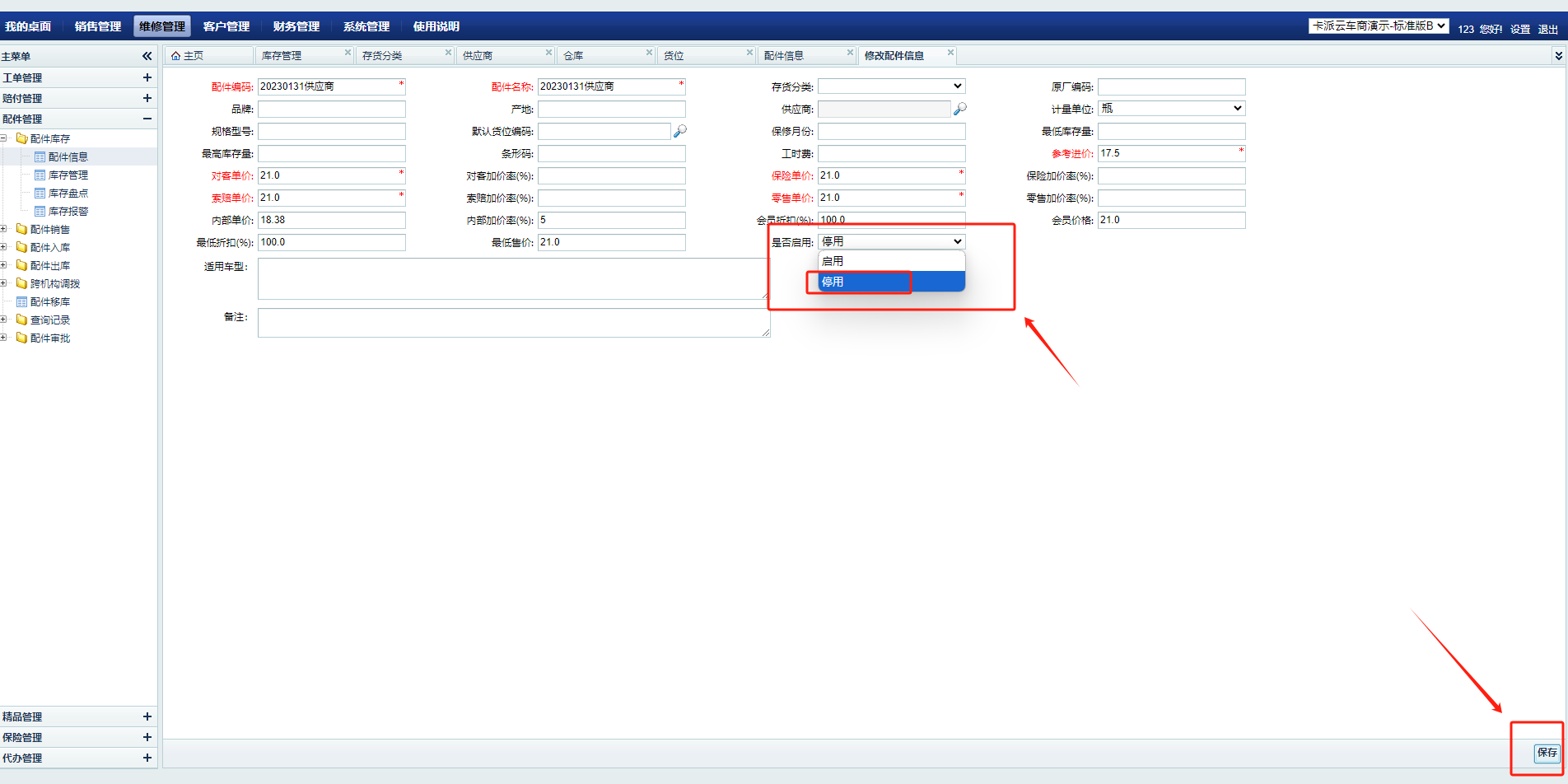Expand the 配件销售 folder

click(x=4, y=230)
